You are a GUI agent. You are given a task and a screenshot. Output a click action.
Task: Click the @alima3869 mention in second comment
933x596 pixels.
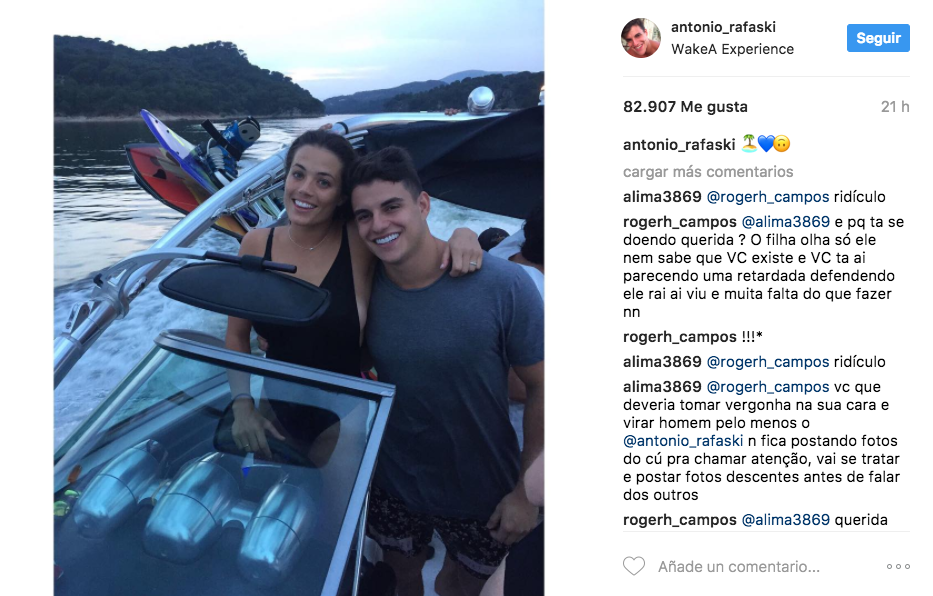click(x=785, y=222)
